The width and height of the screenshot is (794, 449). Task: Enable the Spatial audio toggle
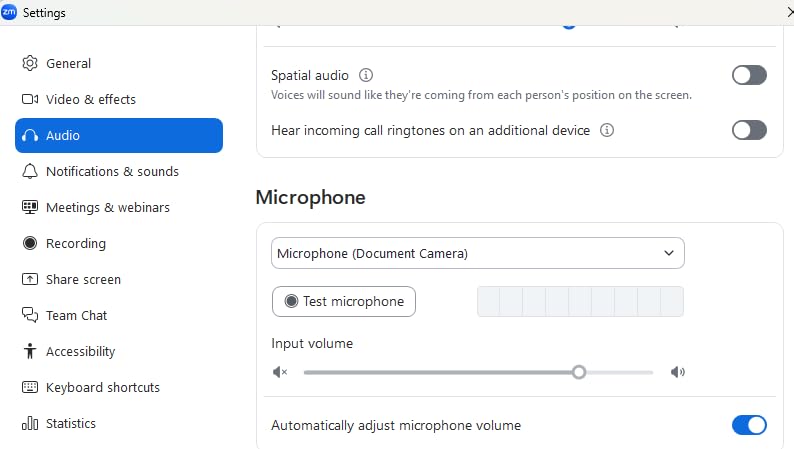tap(749, 75)
